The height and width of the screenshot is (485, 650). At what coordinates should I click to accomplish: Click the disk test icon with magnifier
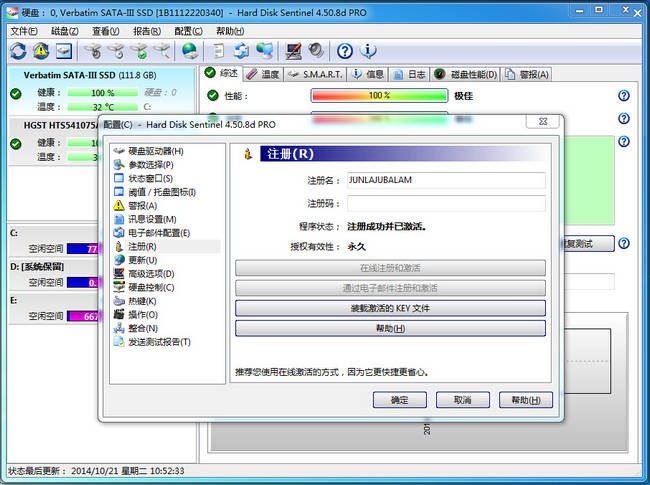(x=162, y=51)
